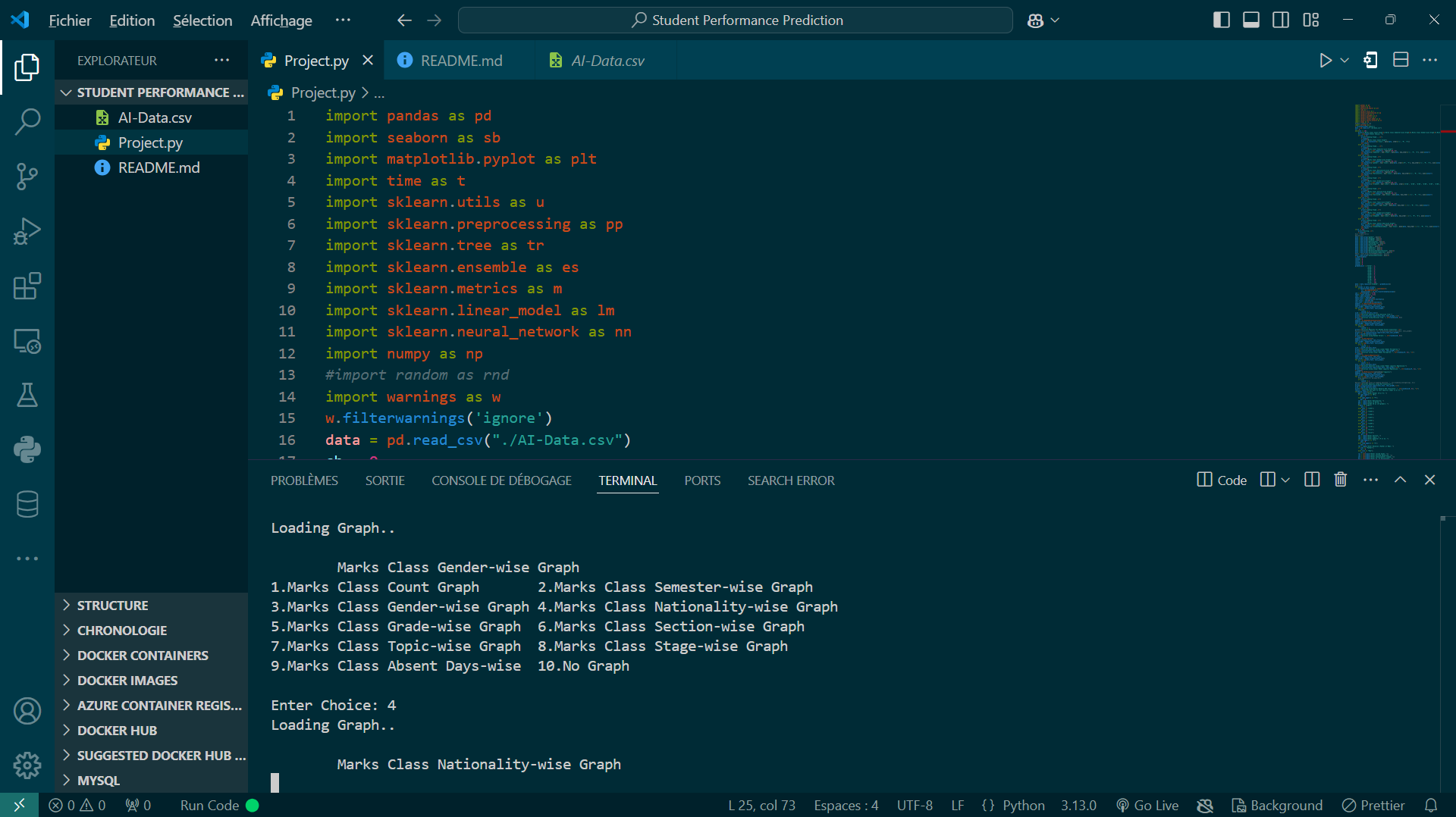Split the terminal panel
Screen dimensions: 1456x817
coord(1312,480)
